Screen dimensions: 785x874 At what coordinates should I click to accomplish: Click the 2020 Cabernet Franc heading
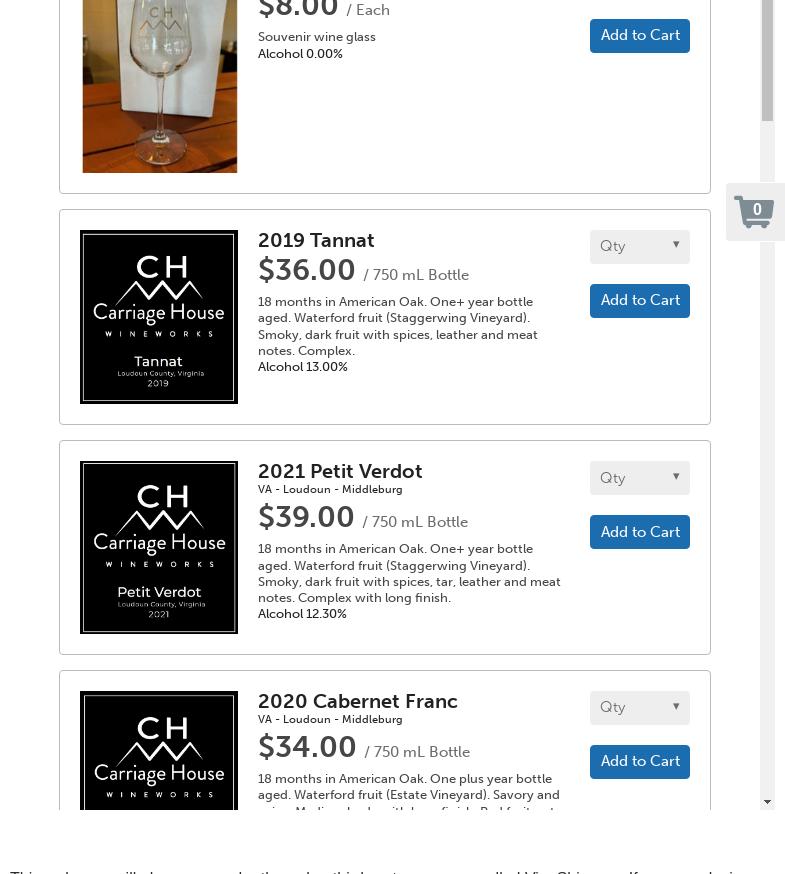(x=357, y=701)
